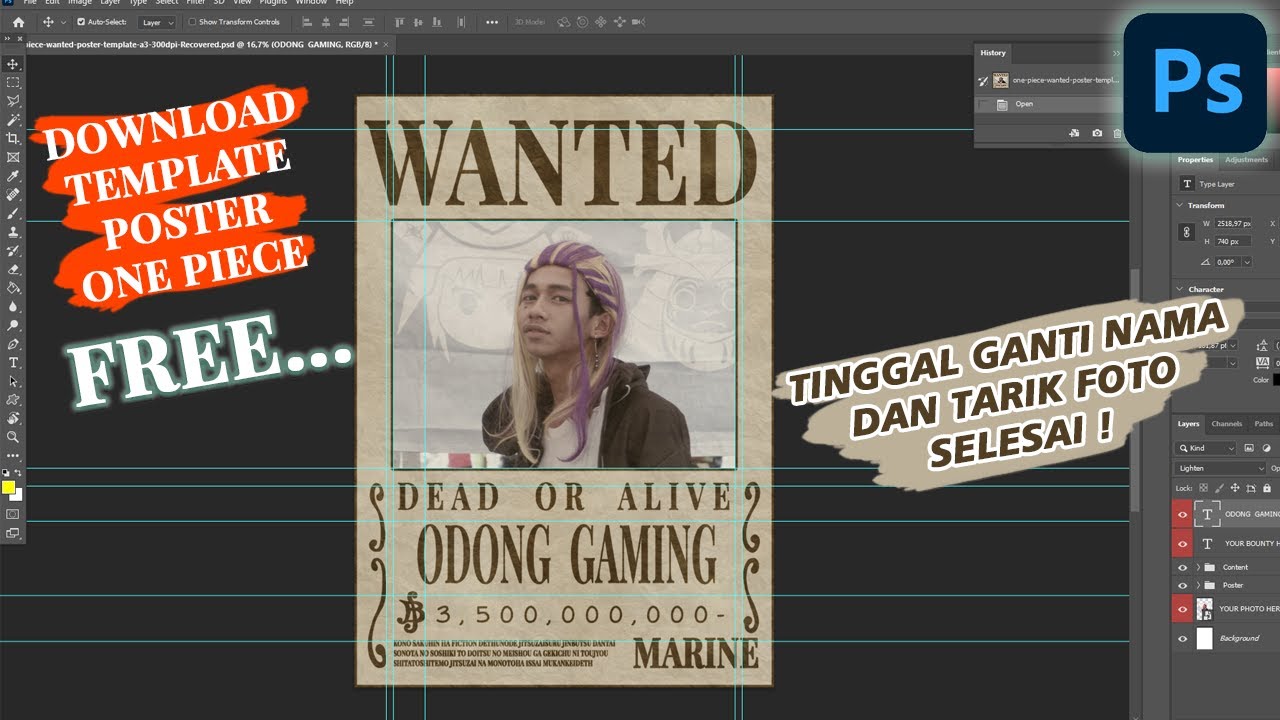Set the yellow foreground color swatch
1280x720 pixels.
[8, 488]
